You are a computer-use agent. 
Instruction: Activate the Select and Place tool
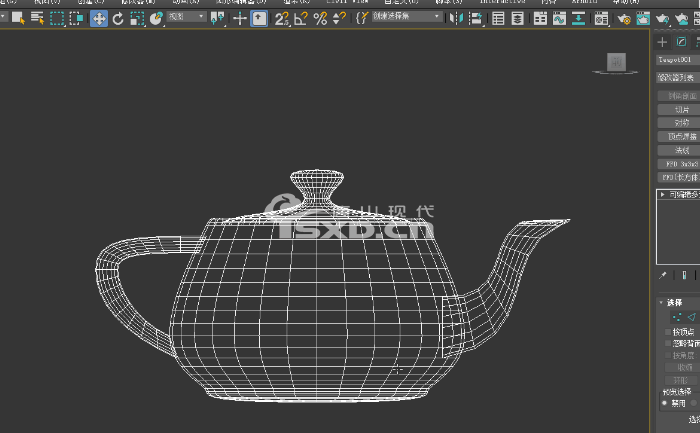156,18
